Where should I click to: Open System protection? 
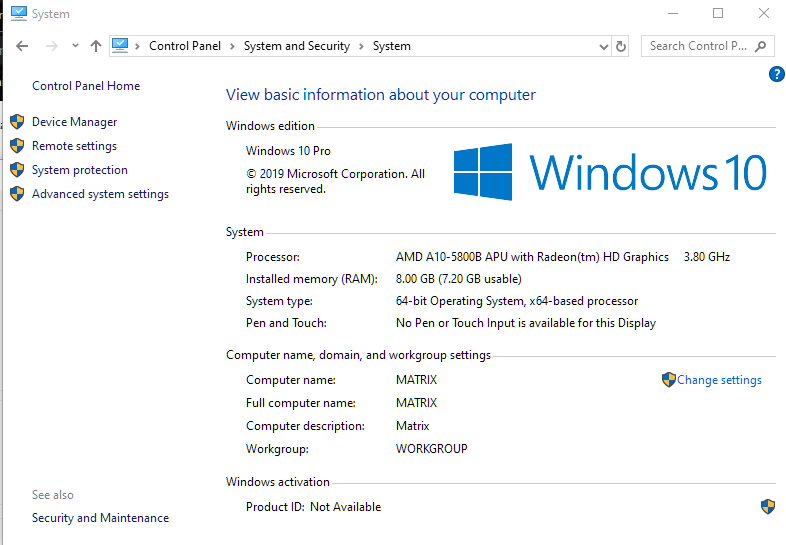80,170
